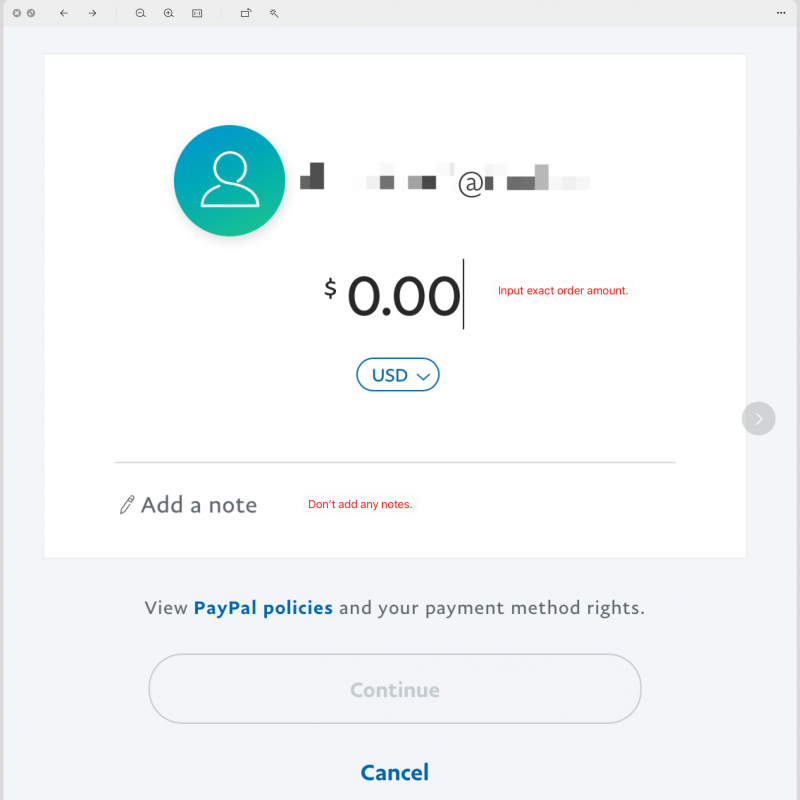Image resolution: width=800 pixels, height=800 pixels.
Task: Open the USD currency dropdown
Action: (x=397, y=375)
